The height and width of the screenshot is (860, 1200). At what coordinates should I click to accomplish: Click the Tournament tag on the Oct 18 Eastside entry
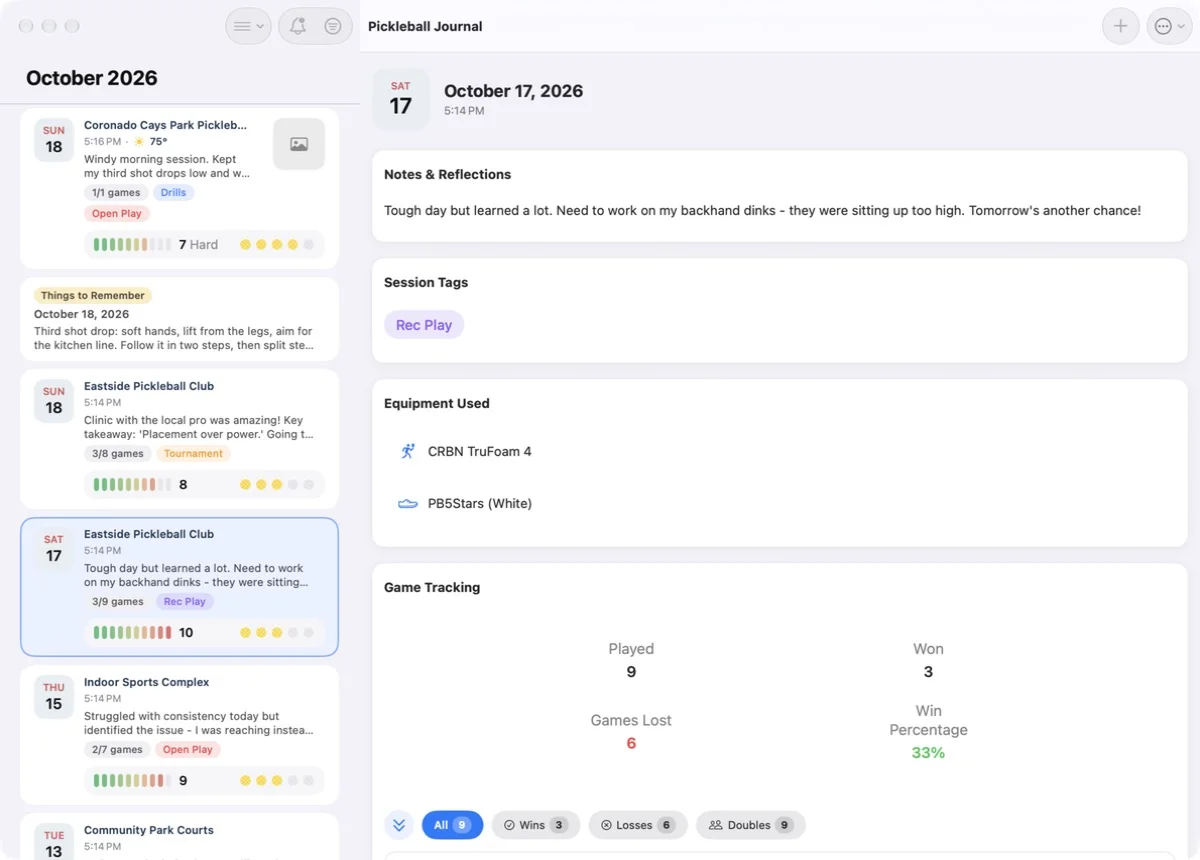pyautogui.click(x=194, y=454)
